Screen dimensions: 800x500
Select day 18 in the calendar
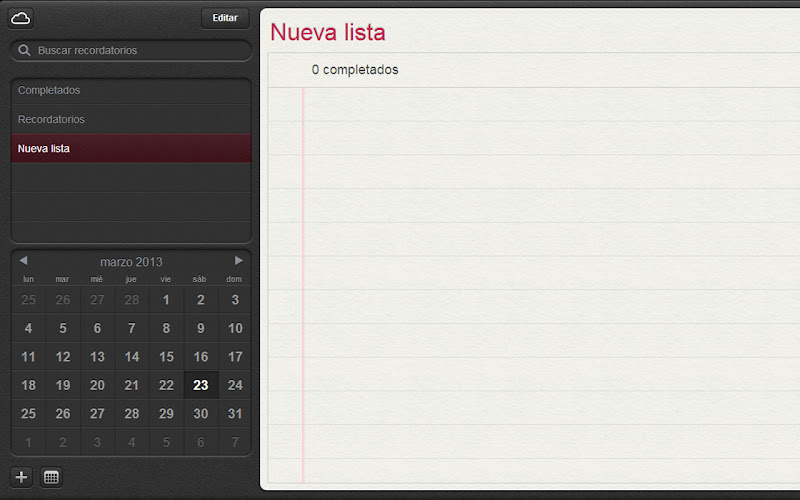pyautogui.click(x=29, y=386)
